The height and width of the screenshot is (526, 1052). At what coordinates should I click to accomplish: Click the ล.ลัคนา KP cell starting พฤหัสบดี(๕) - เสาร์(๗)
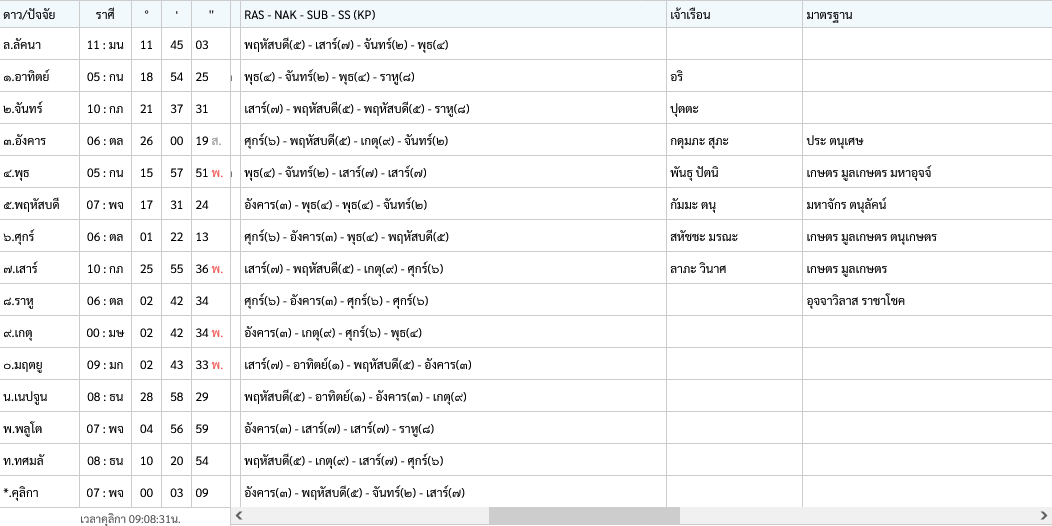click(454, 45)
